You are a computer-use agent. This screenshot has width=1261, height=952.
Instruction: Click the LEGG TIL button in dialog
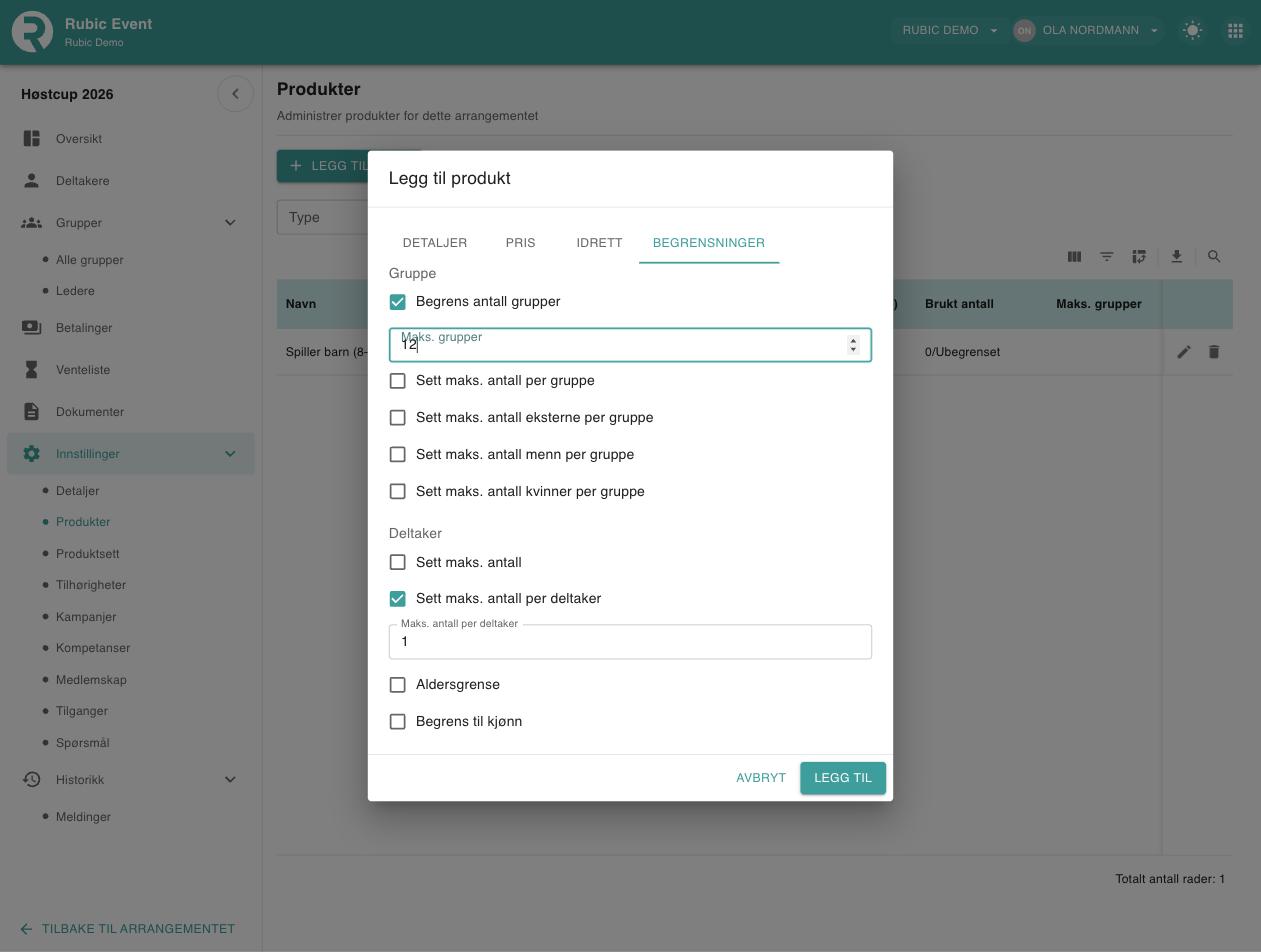tap(843, 778)
